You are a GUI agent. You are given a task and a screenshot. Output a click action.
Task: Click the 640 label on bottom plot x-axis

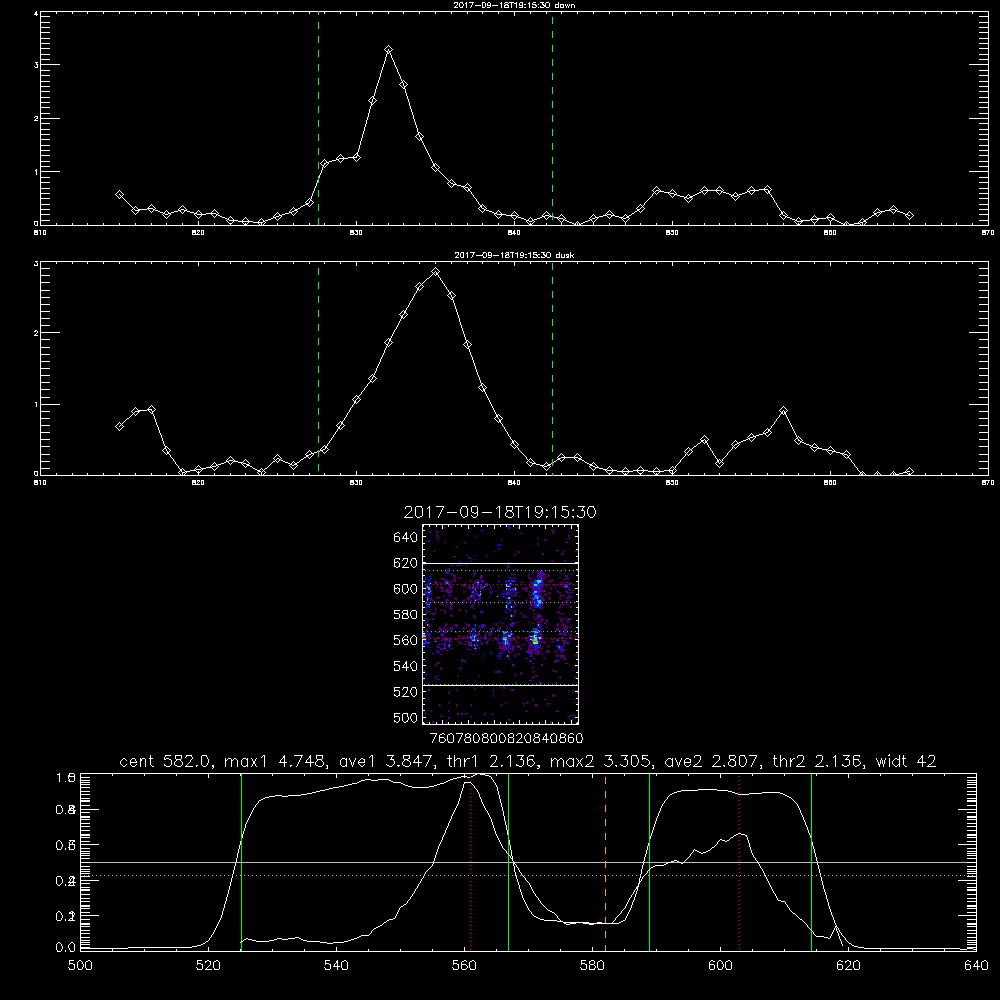coord(976,966)
